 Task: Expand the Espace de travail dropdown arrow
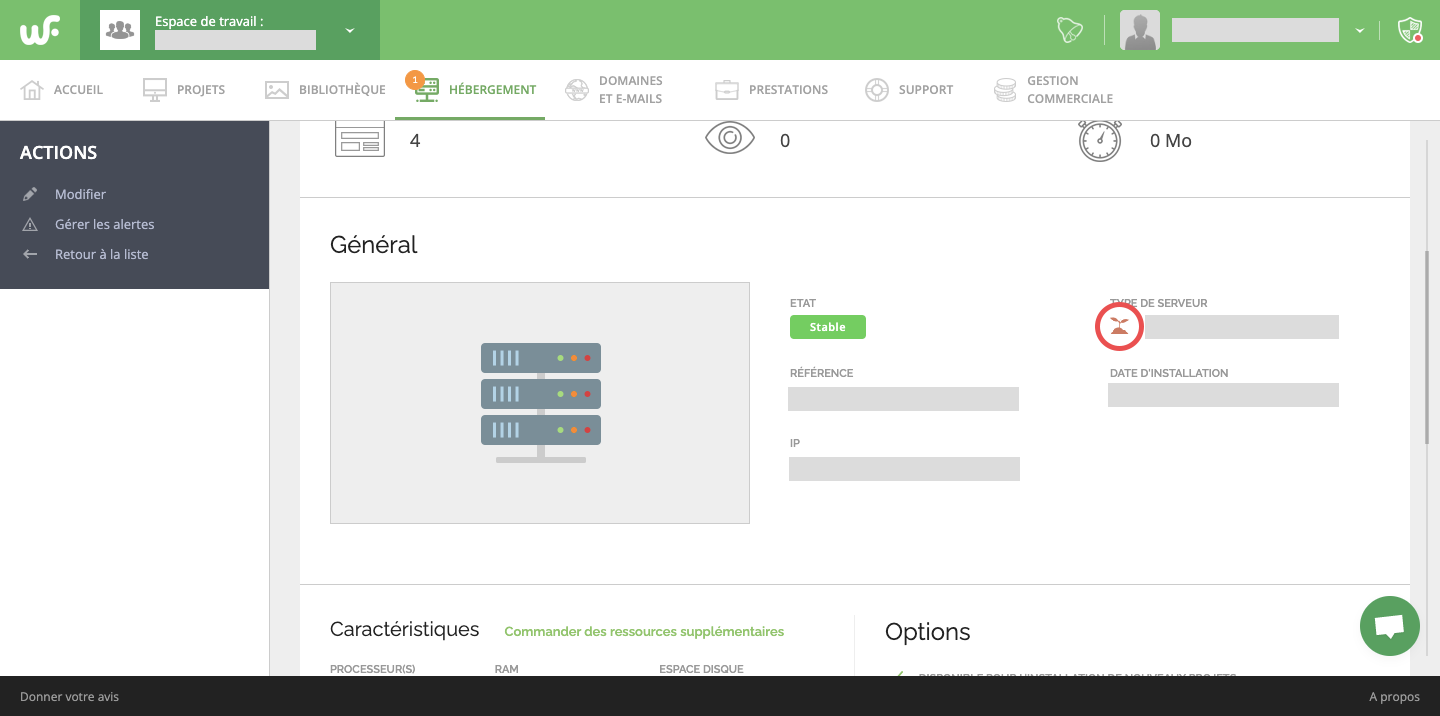pyautogui.click(x=350, y=31)
